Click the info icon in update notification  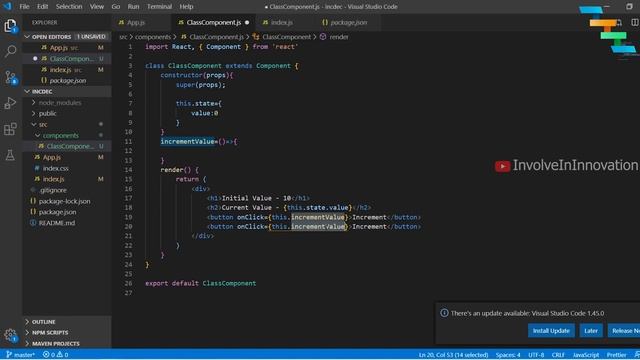pyautogui.click(x=444, y=313)
